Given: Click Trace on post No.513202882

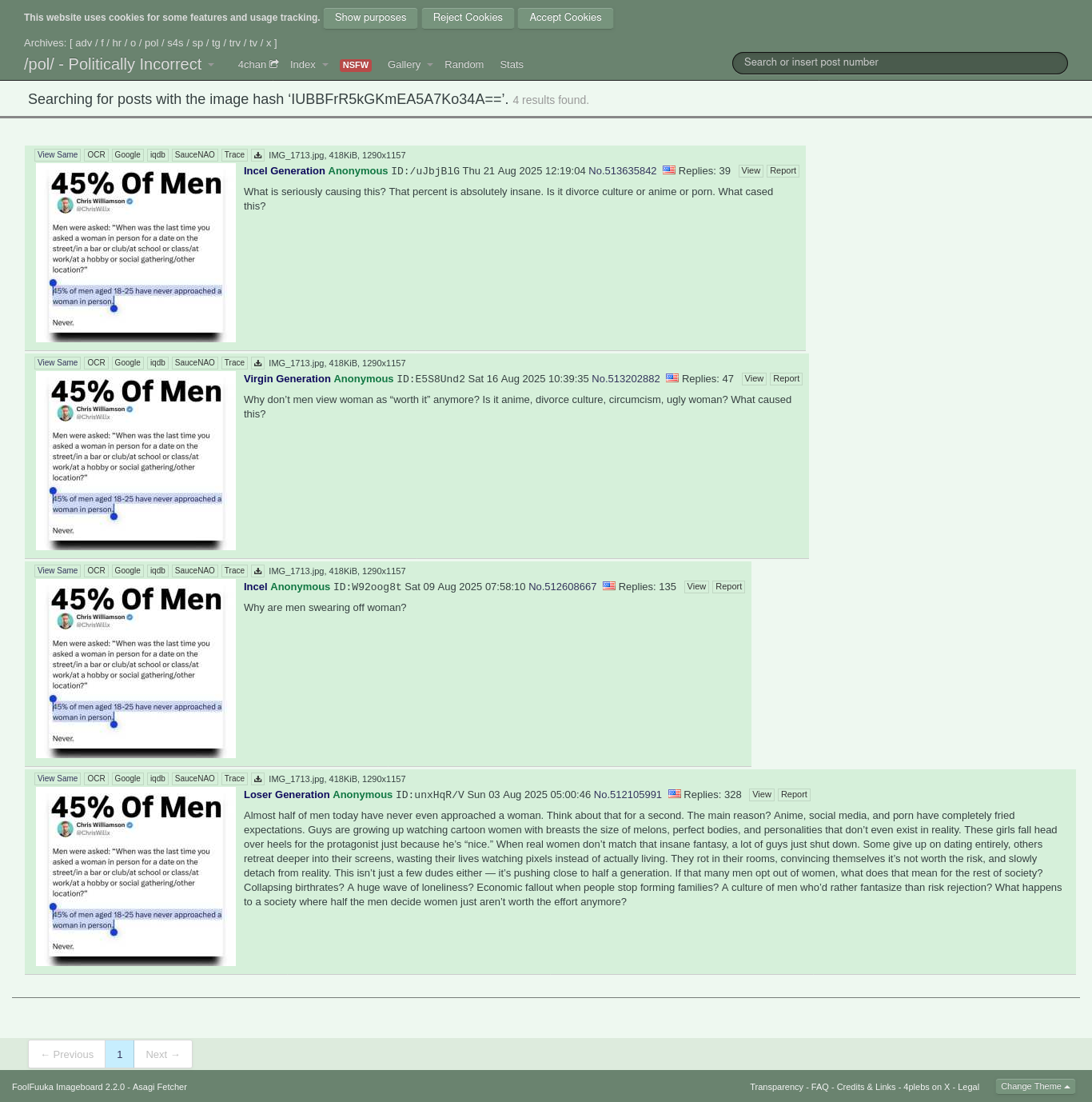Looking at the screenshot, I should tap(234, 363).
